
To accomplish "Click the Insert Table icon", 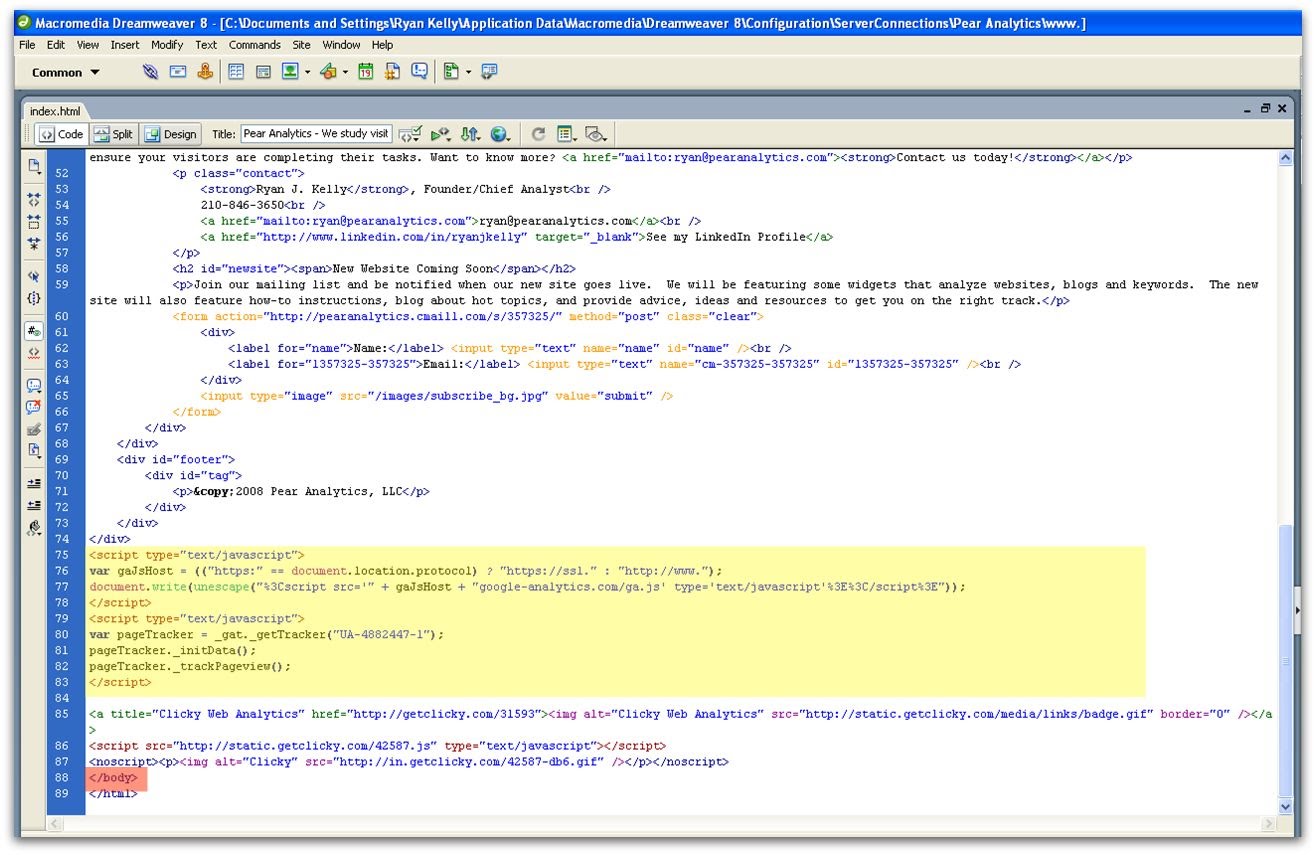I will (237, 72).
